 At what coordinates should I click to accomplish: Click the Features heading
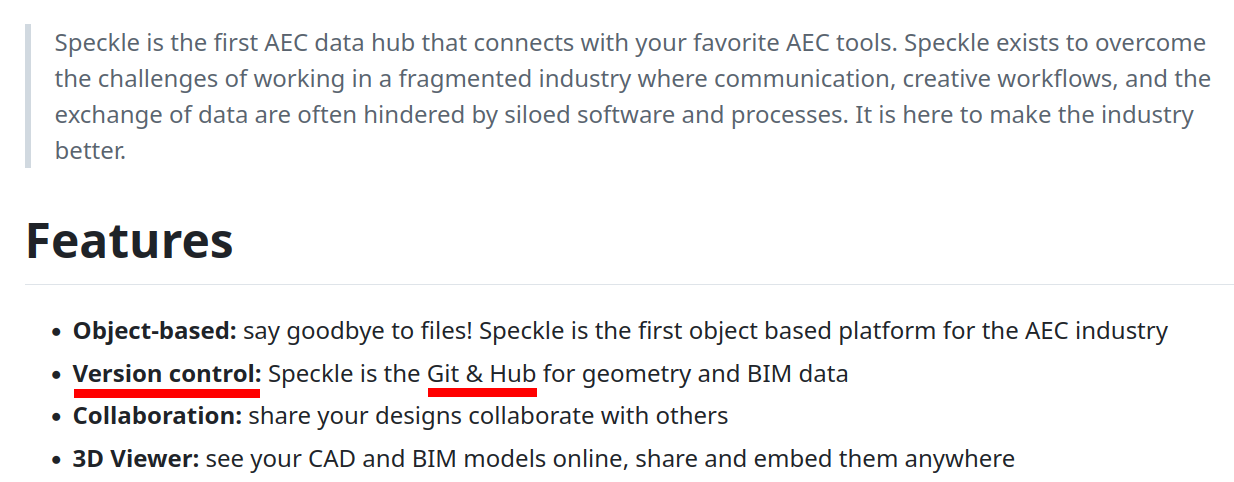pyautogui.click(x=129, y=241)
